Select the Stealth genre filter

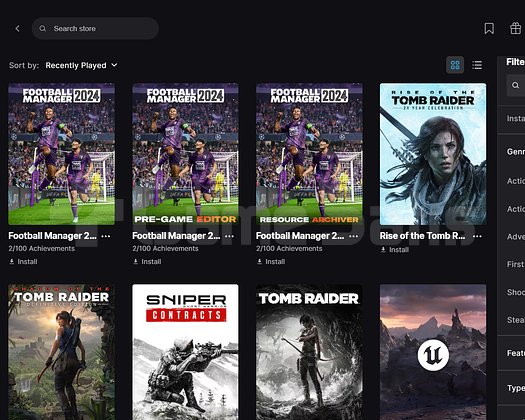click(516, 320)
